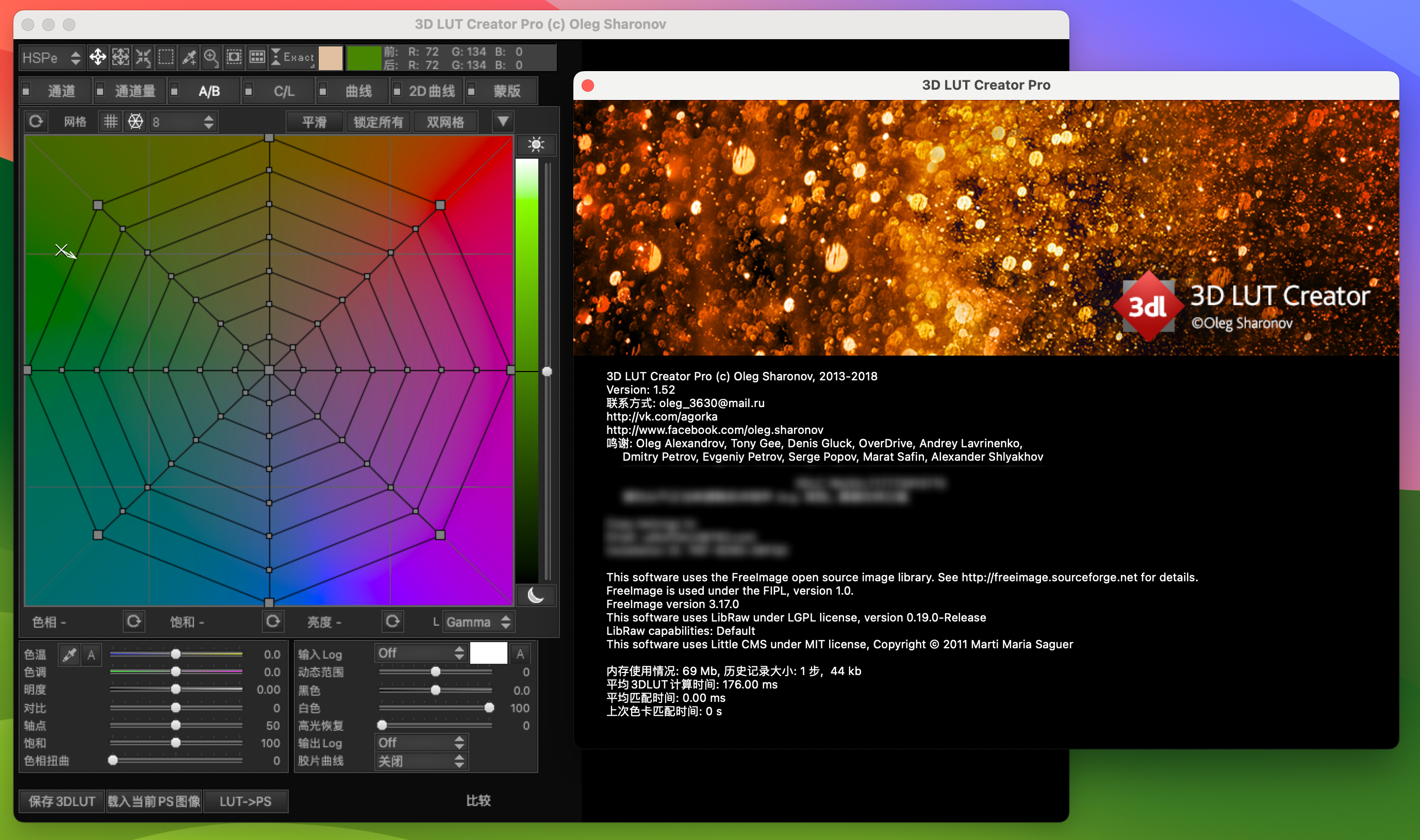Screen dimensions: 1420x840
Task: Switch to the C/L tab
Action: (x=277, y=91)
